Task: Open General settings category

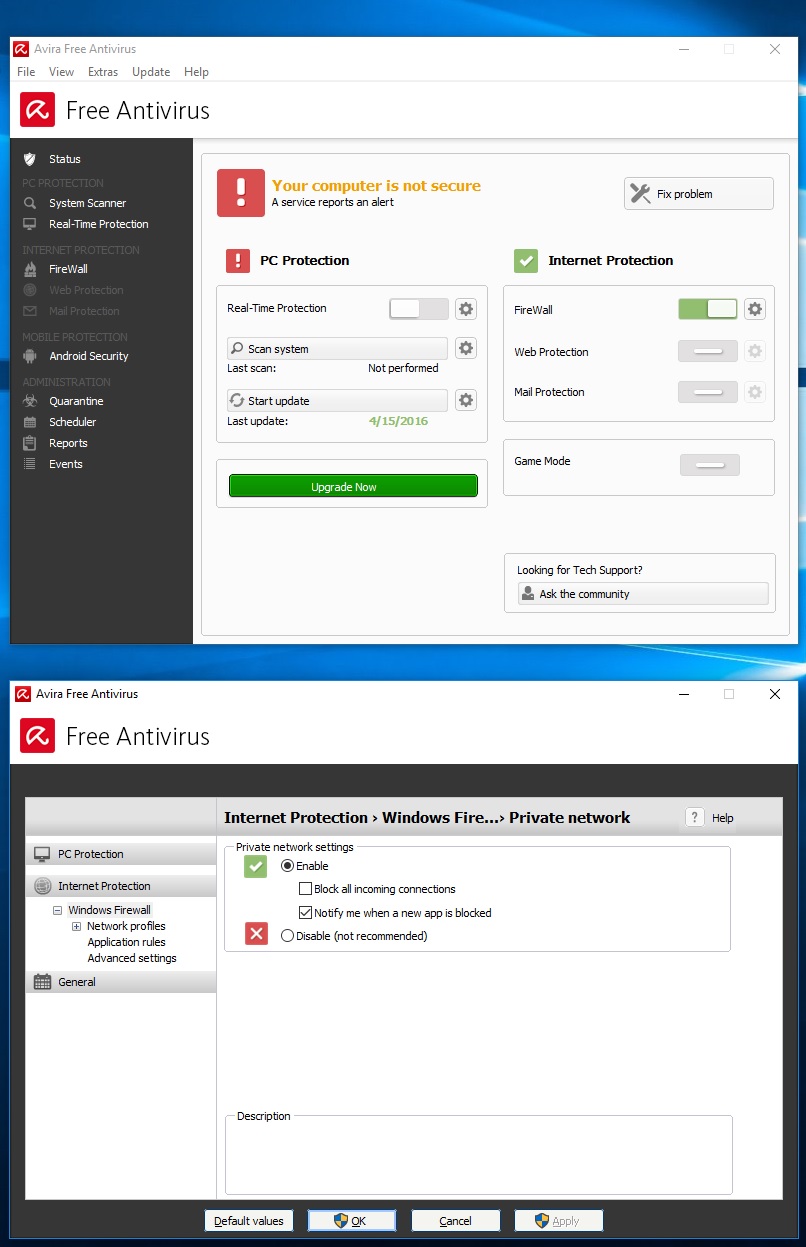Action: 121,982
